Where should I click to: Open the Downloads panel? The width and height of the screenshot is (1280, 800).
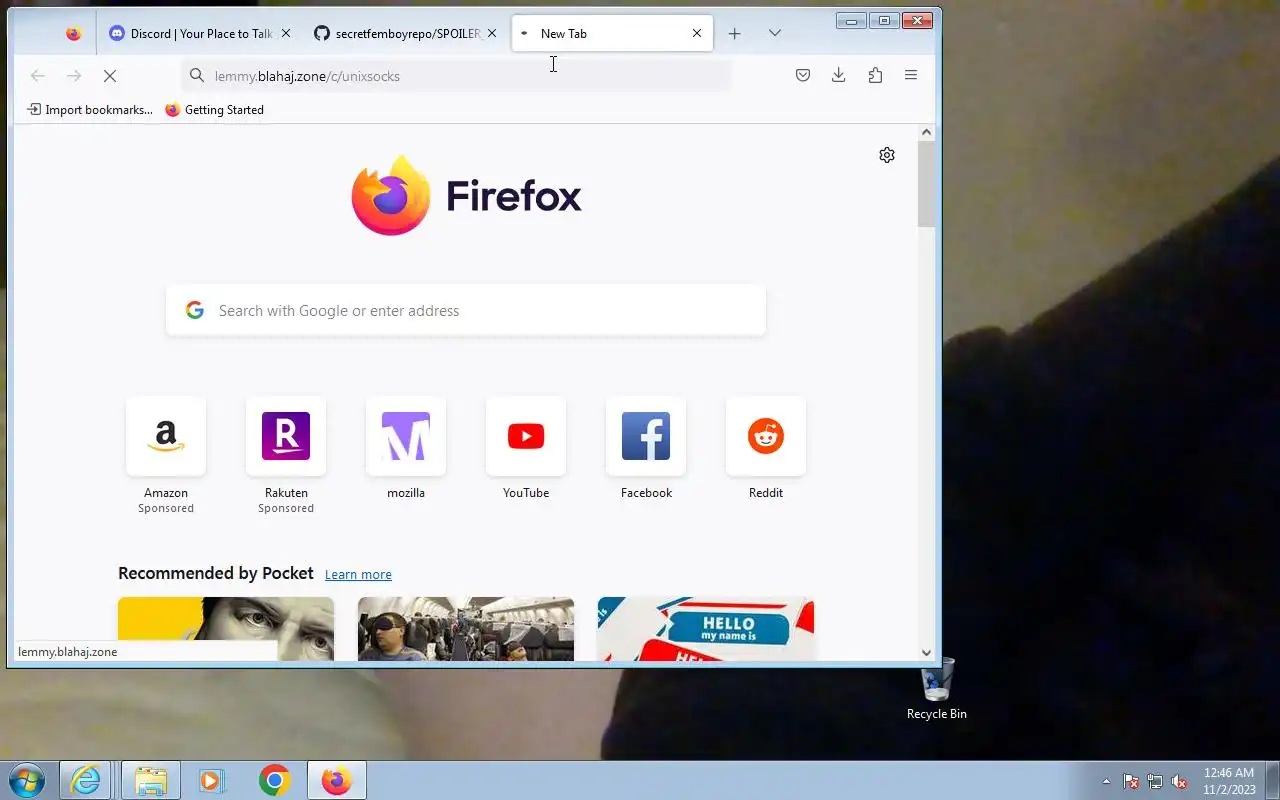[x=838, y=75]
